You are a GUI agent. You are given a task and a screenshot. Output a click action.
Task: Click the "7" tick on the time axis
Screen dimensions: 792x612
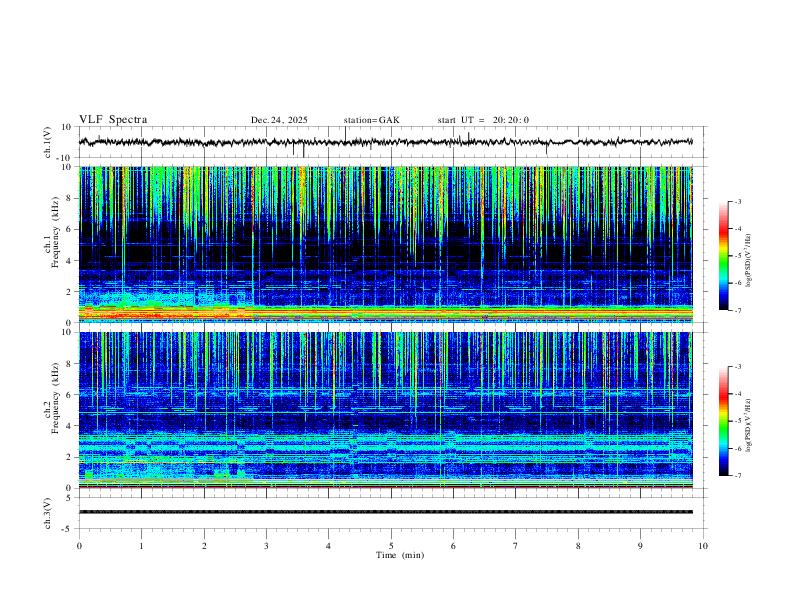click(x=516, y=546)
